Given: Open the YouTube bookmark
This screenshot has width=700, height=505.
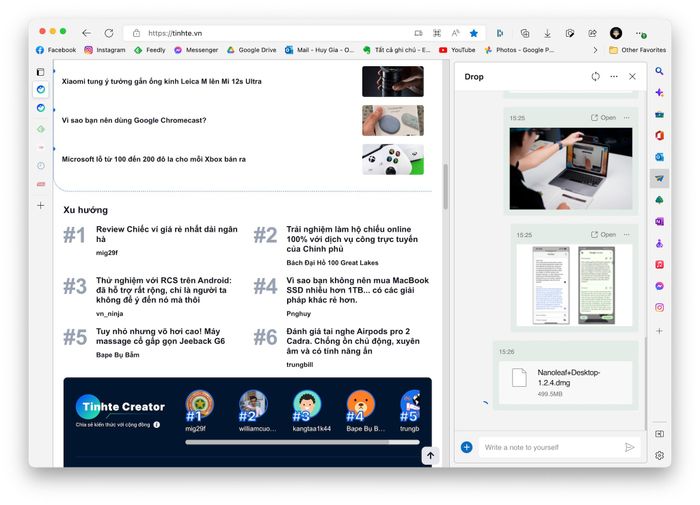Looking at the screenshot, I should point(457,50).
